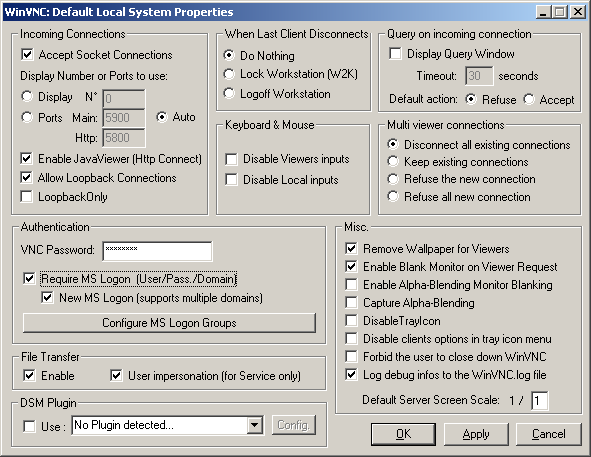Toggle Remove Wallpaper for Viewers
591x457 pixels.
point(351,248)
